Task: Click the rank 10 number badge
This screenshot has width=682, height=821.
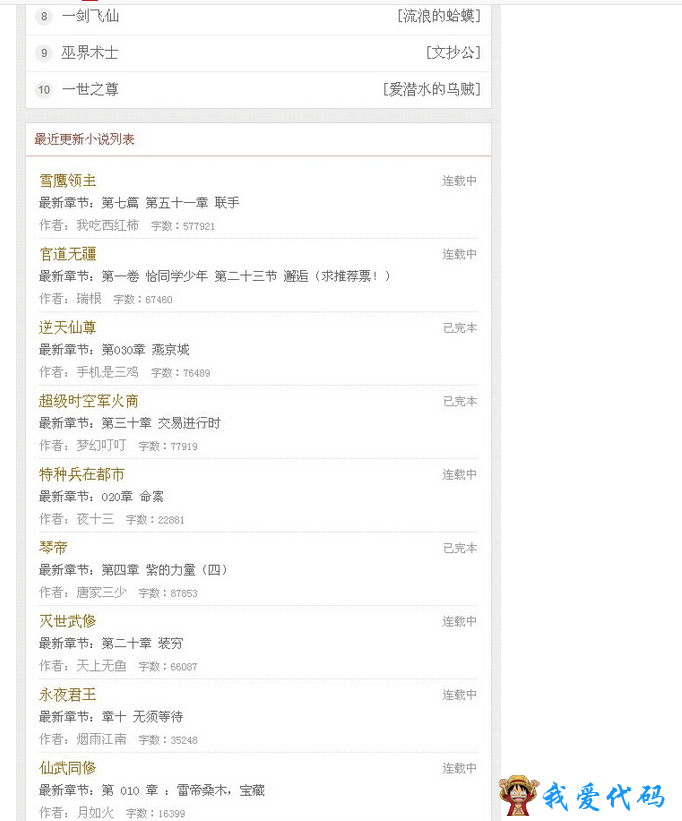Action: click(x=44, y=90)
